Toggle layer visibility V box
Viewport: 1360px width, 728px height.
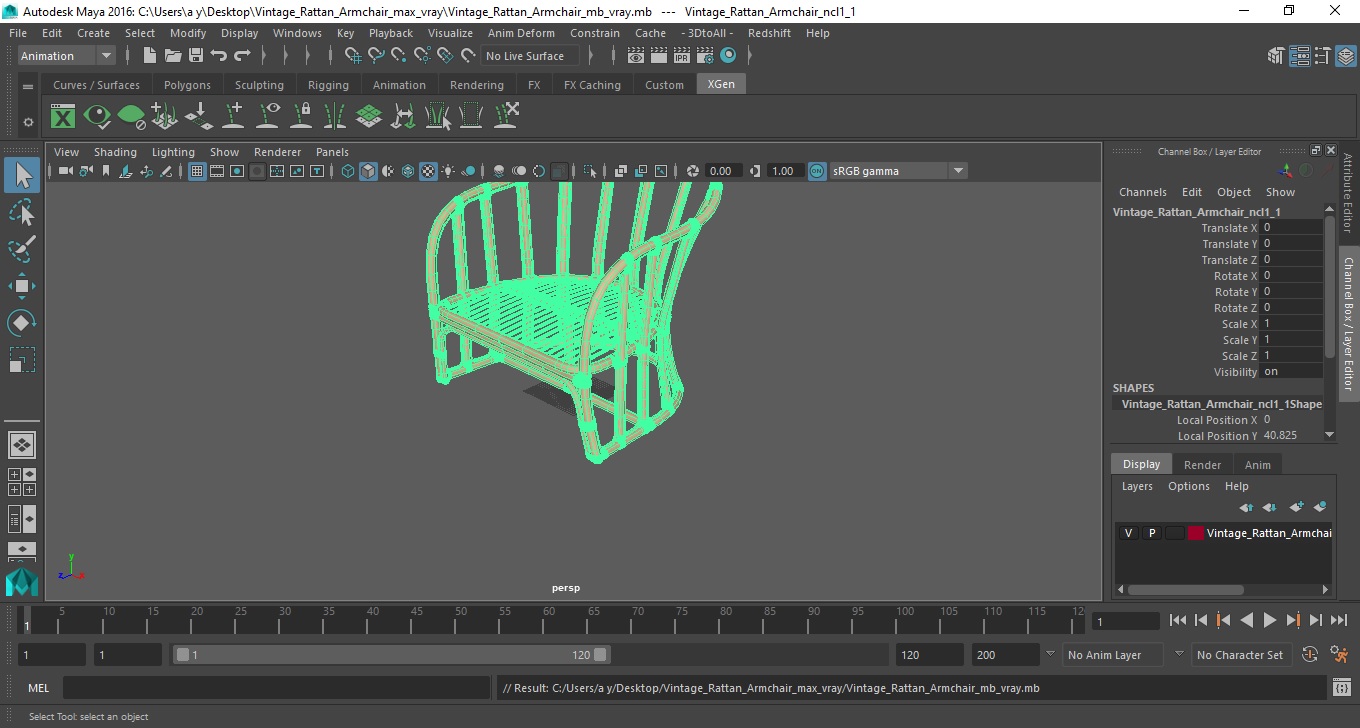pyautogui.click(x=1128, y=533)
